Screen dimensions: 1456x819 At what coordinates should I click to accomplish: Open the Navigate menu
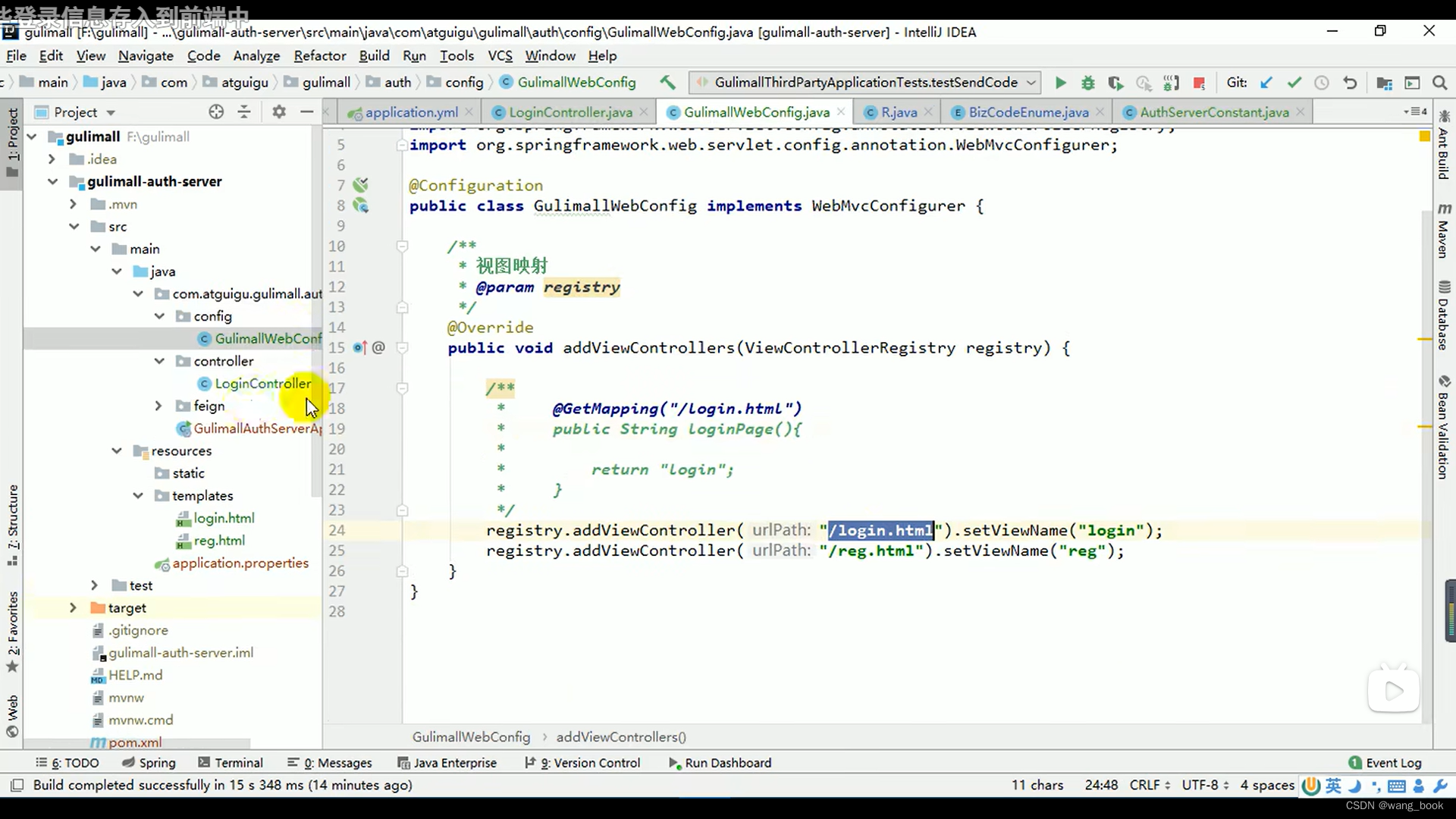coord(146,56)
